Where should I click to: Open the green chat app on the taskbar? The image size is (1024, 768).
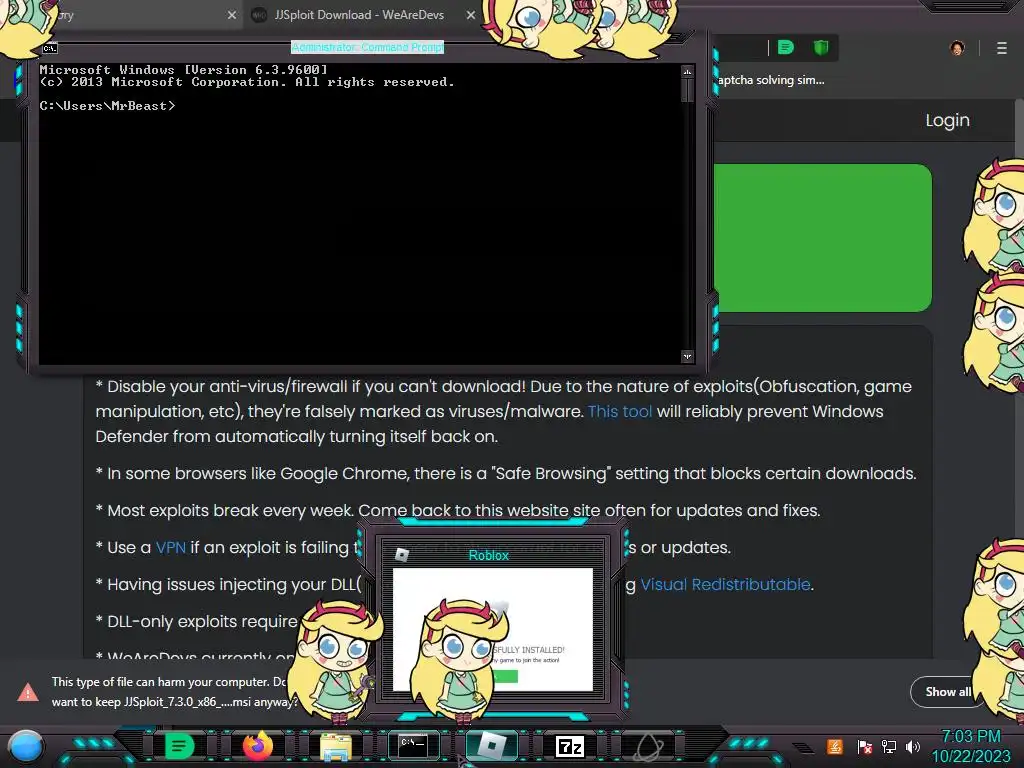[179, 746]
